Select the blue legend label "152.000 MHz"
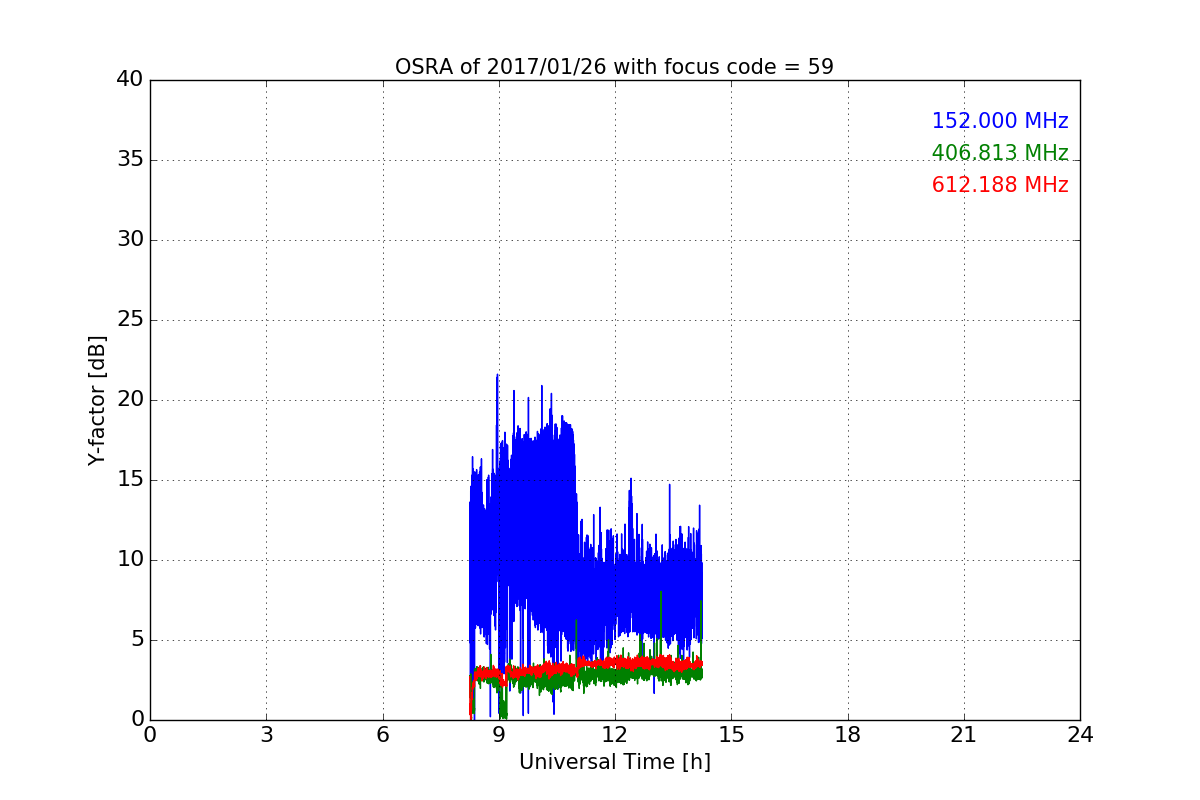 [x=1000, y=121]
